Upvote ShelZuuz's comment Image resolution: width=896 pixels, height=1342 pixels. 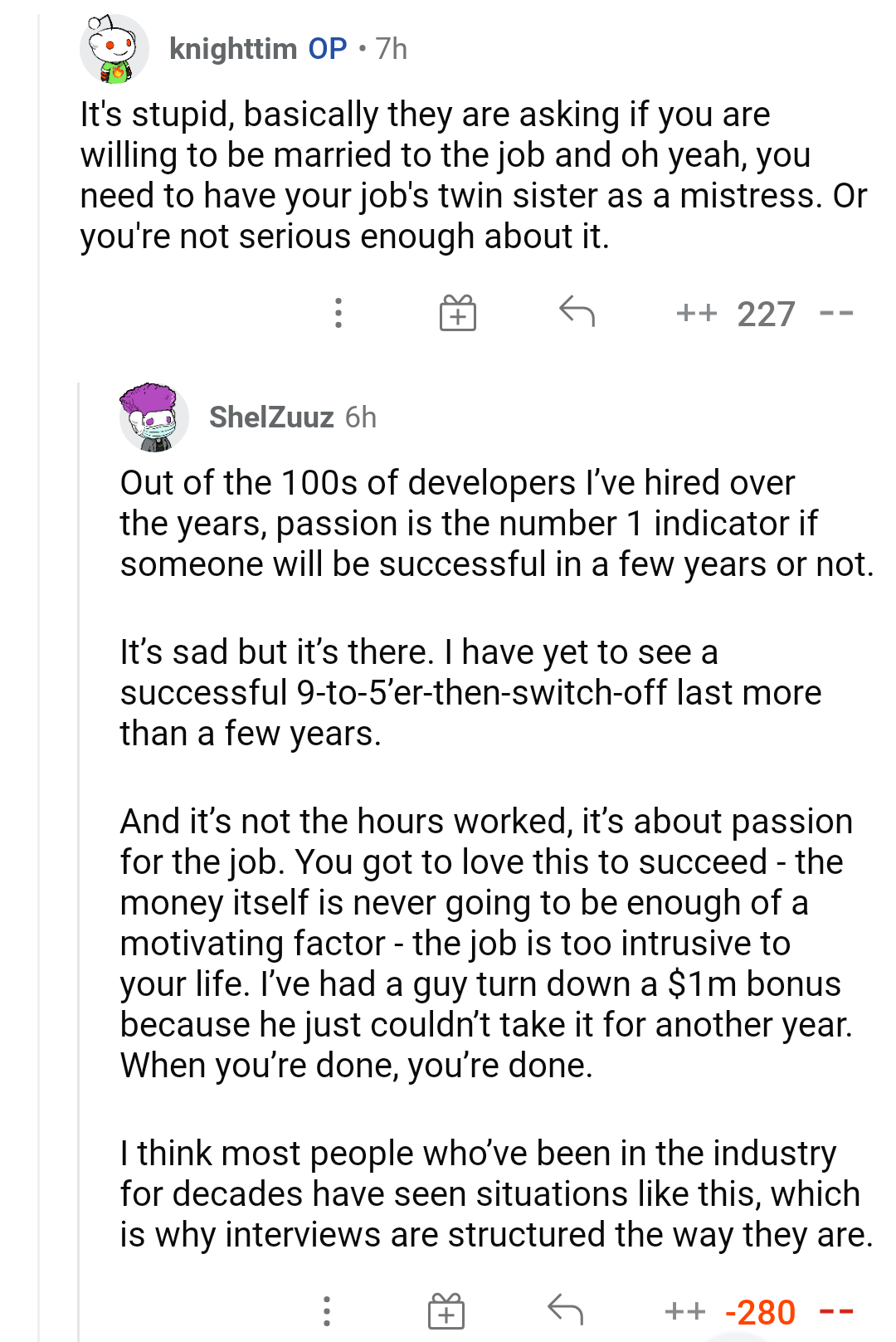click(x=684, y=1311)
